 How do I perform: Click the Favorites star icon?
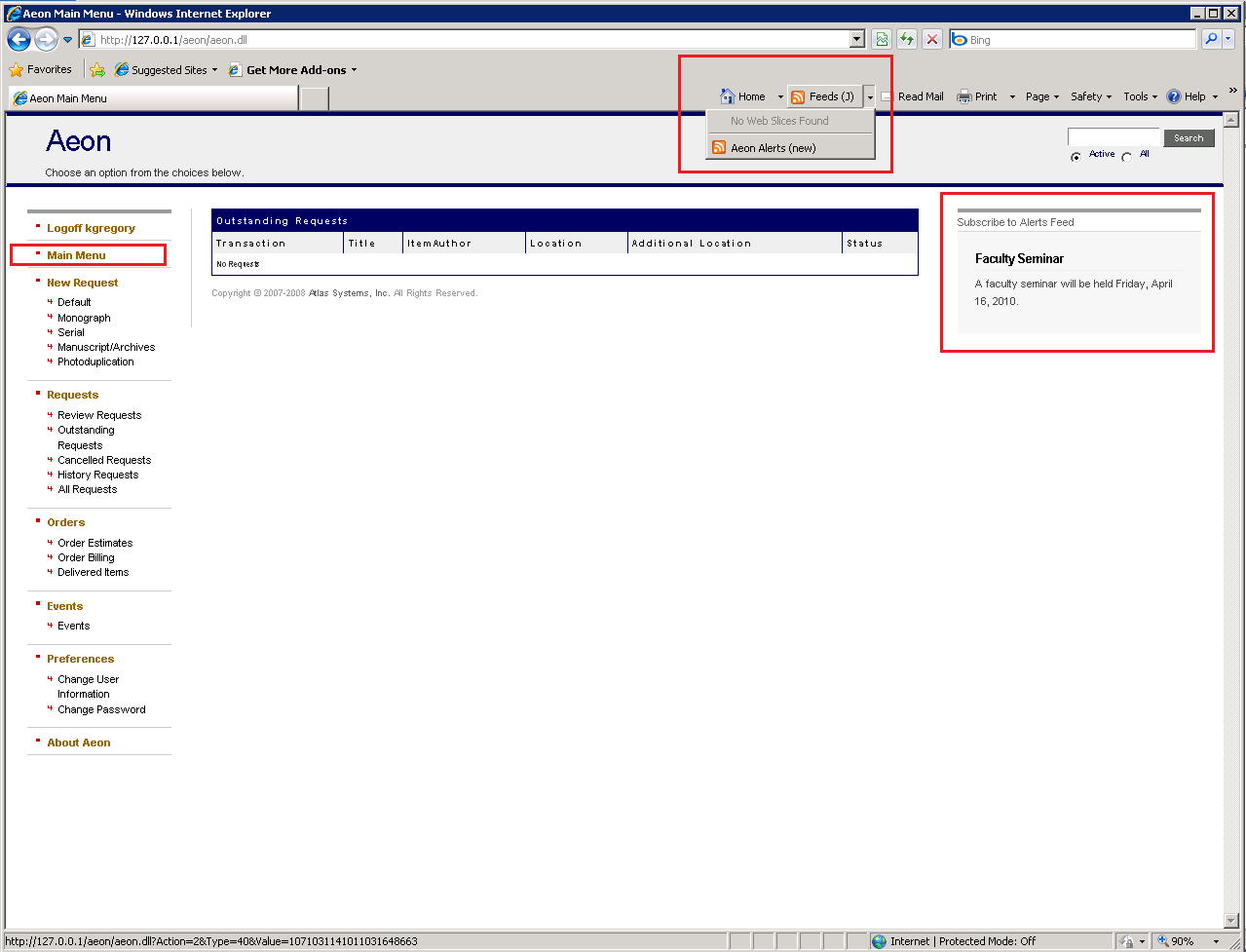[18, 69]
